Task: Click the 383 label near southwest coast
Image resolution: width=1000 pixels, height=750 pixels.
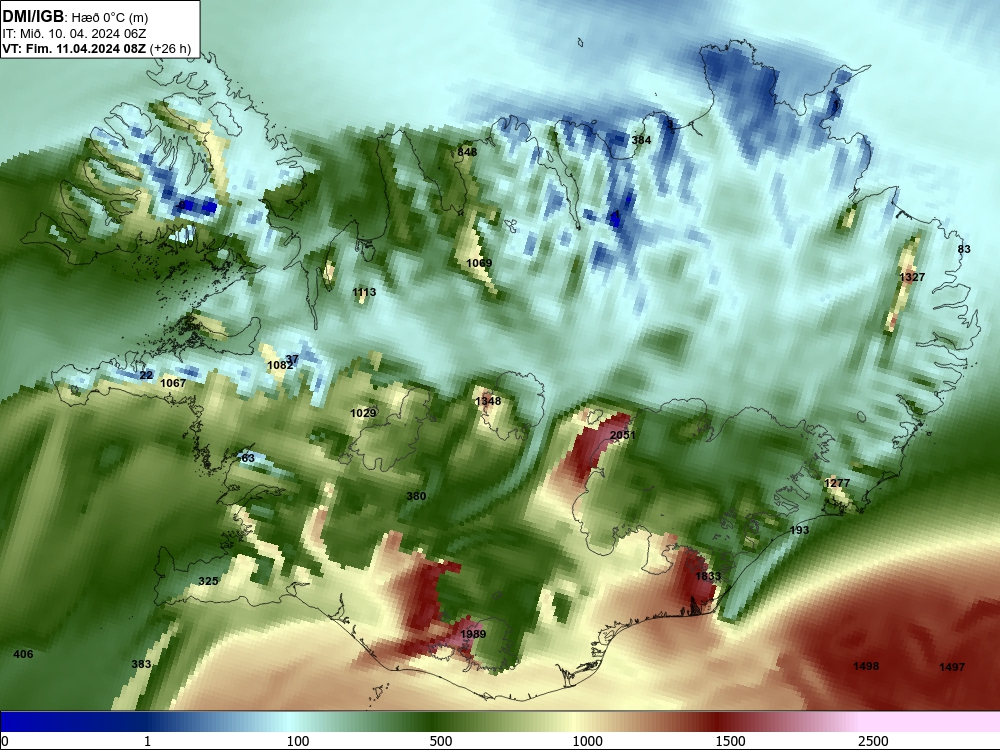Action: [x=141, y=664]
